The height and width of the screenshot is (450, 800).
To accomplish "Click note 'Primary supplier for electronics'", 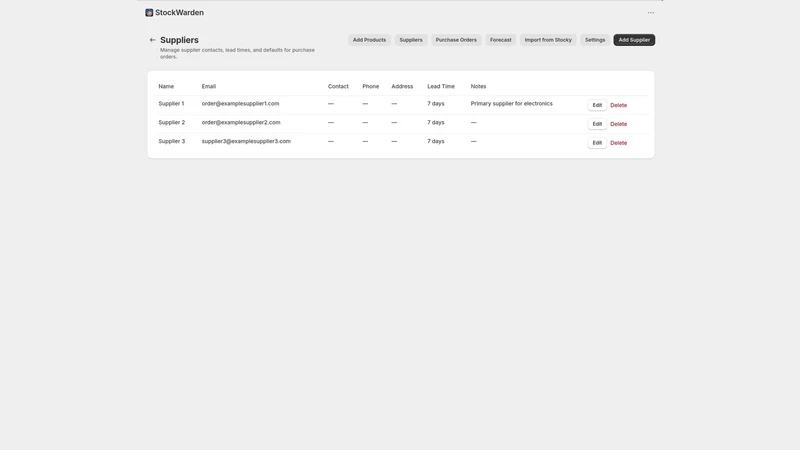I will [511, 104].
